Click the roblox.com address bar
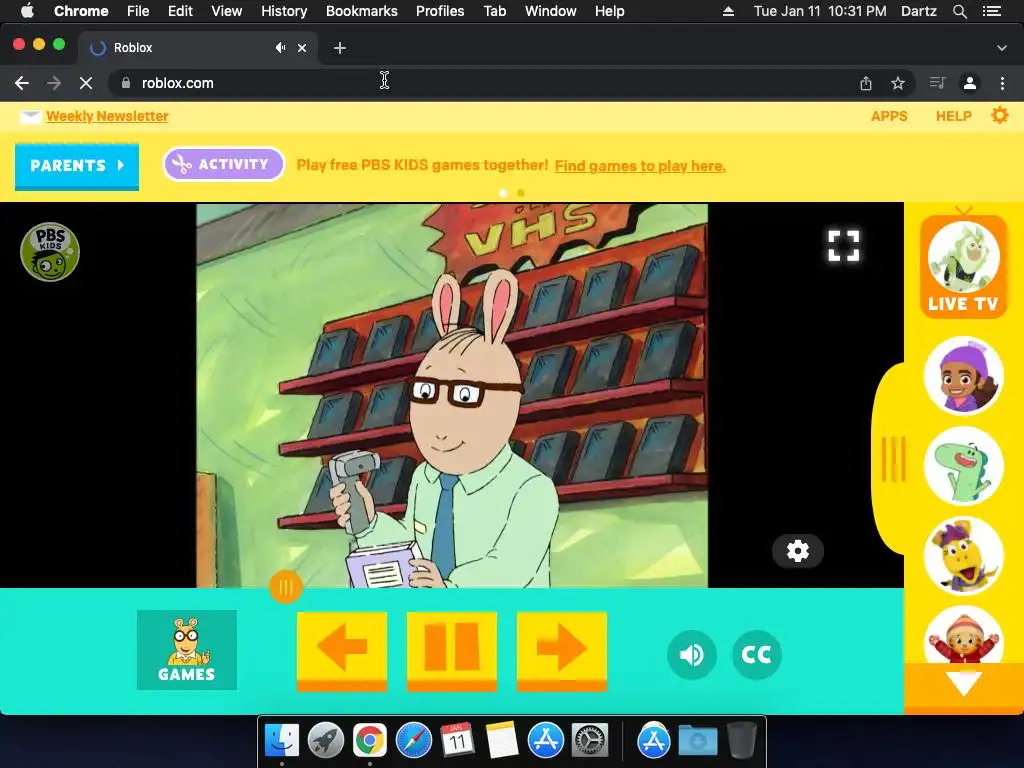 click(x=482, y=83)
